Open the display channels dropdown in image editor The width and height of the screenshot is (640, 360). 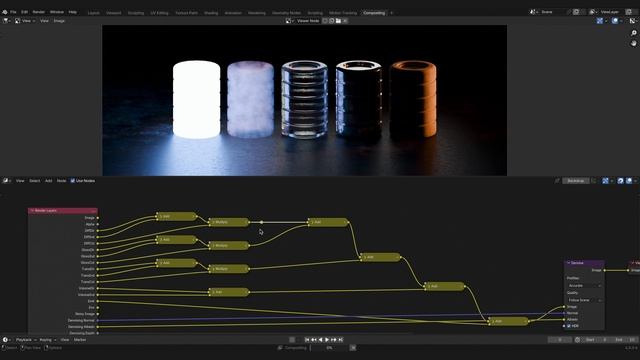pos(633,21)
